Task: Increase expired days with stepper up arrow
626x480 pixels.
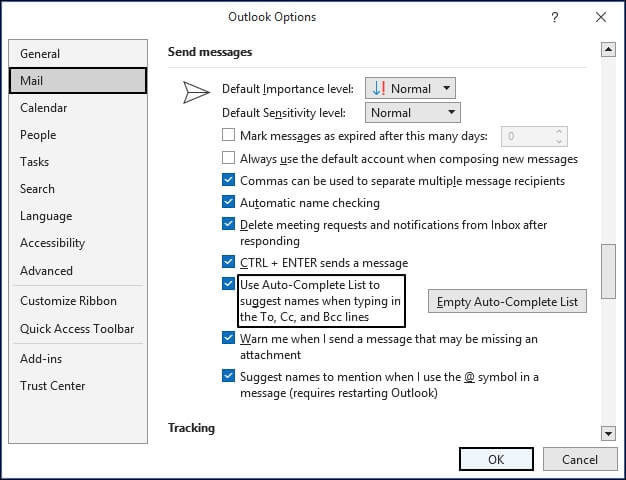Action: click(559, 132)
